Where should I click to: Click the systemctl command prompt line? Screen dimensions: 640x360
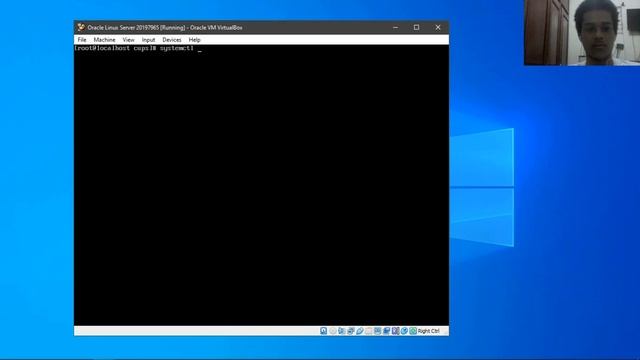click(138, 48)
